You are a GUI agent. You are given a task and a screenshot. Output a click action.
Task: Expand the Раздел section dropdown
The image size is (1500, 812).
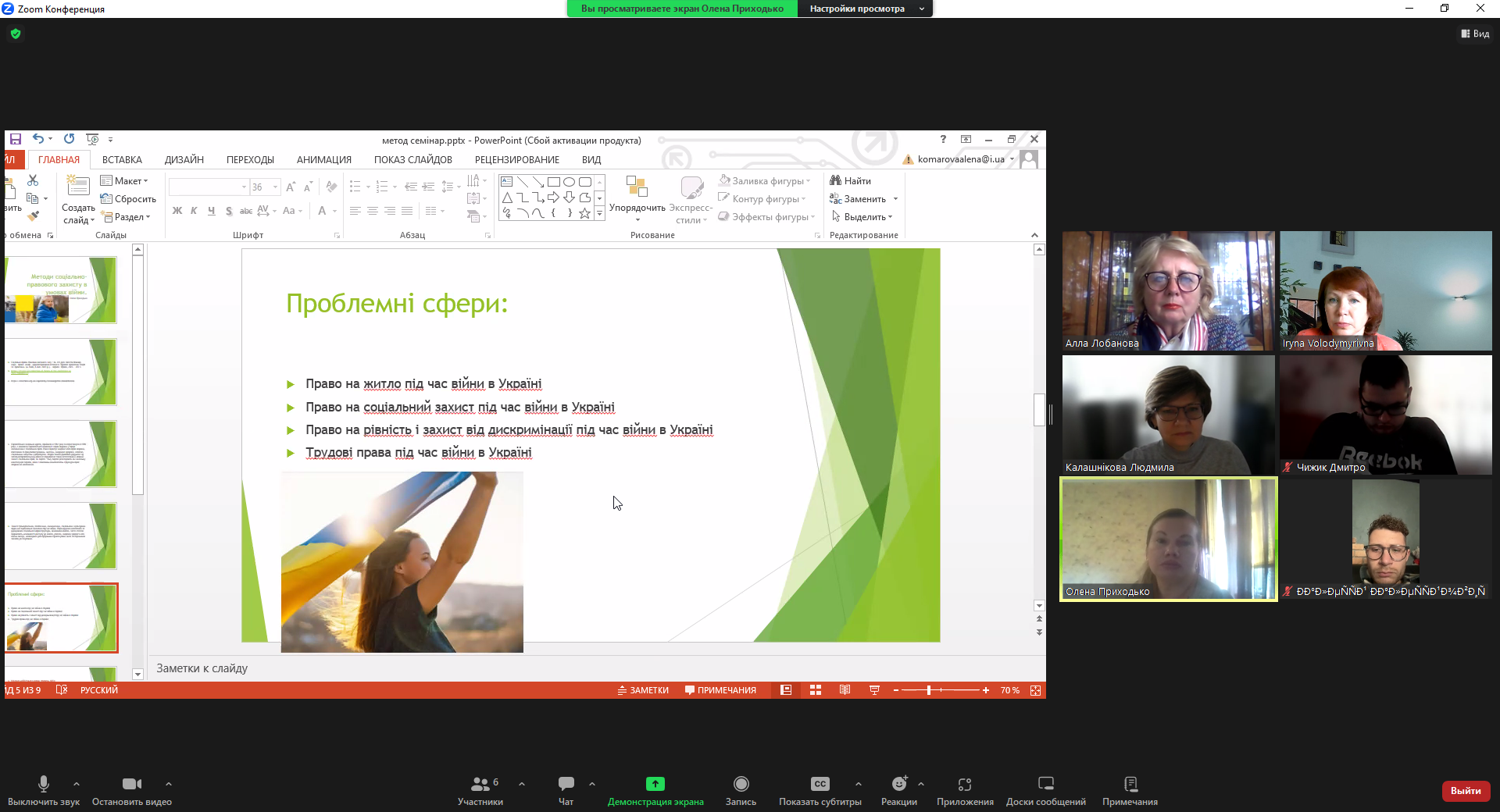tap(126, 217)
